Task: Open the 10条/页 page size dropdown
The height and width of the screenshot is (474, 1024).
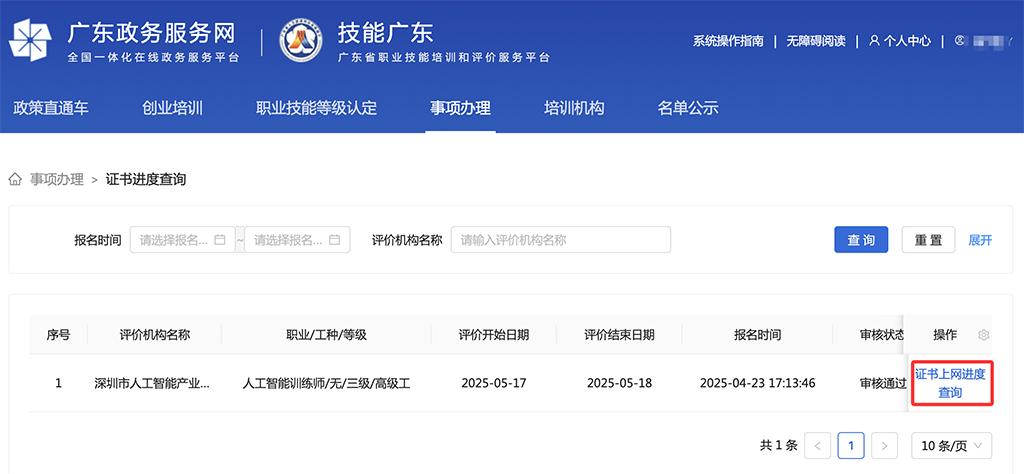Action: pos(951,445)
